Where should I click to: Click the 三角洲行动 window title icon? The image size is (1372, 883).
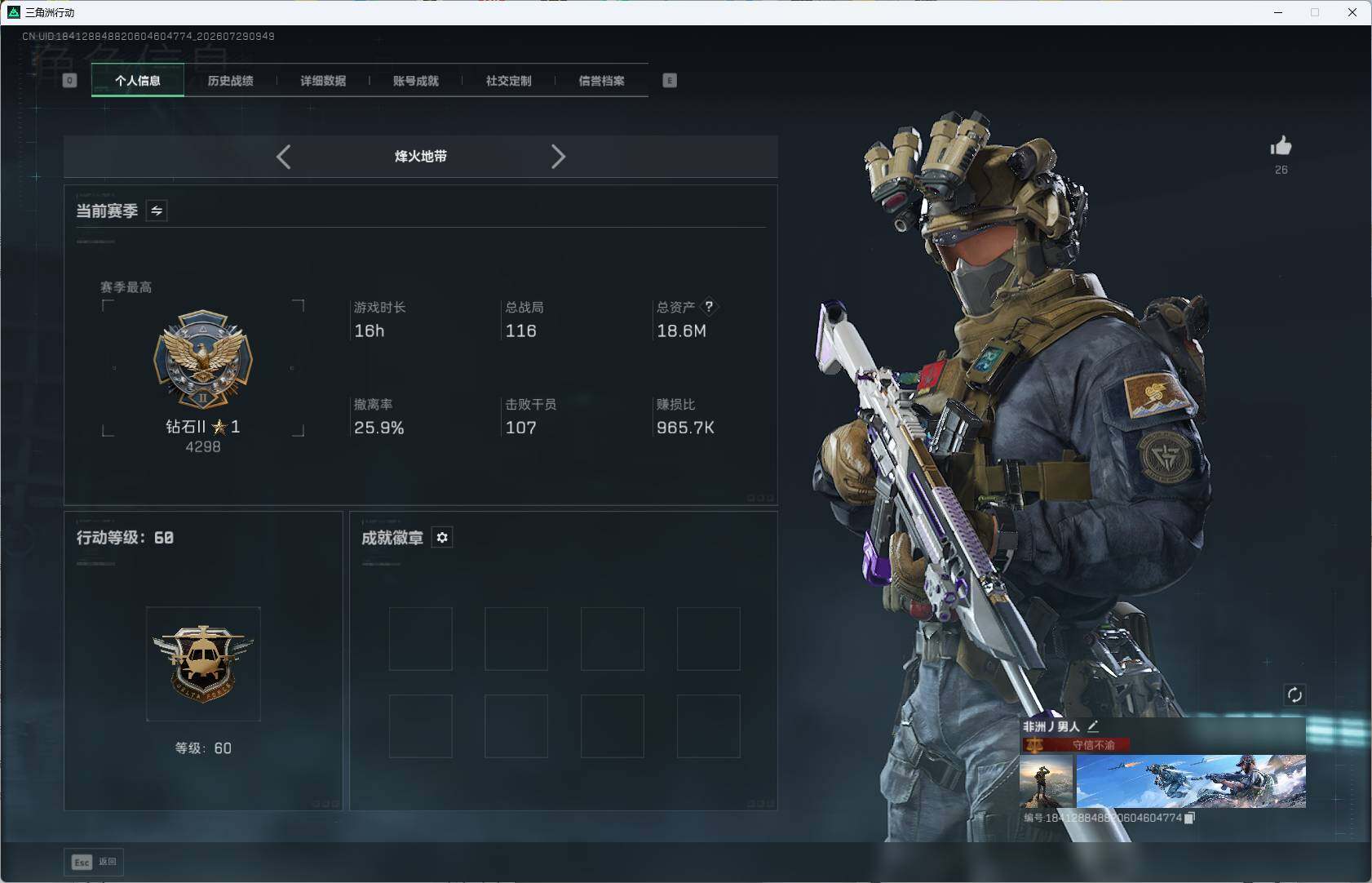(14, 12)
